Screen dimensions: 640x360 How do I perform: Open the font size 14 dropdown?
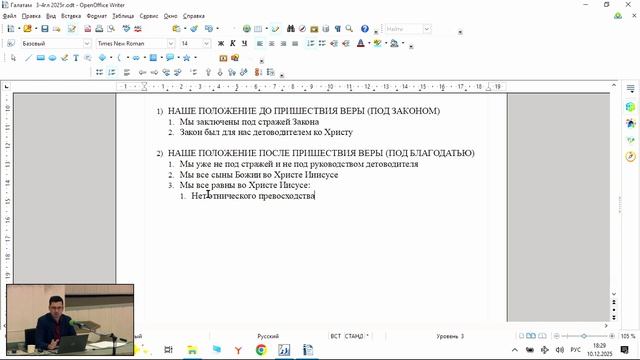(x=206, y=43)
